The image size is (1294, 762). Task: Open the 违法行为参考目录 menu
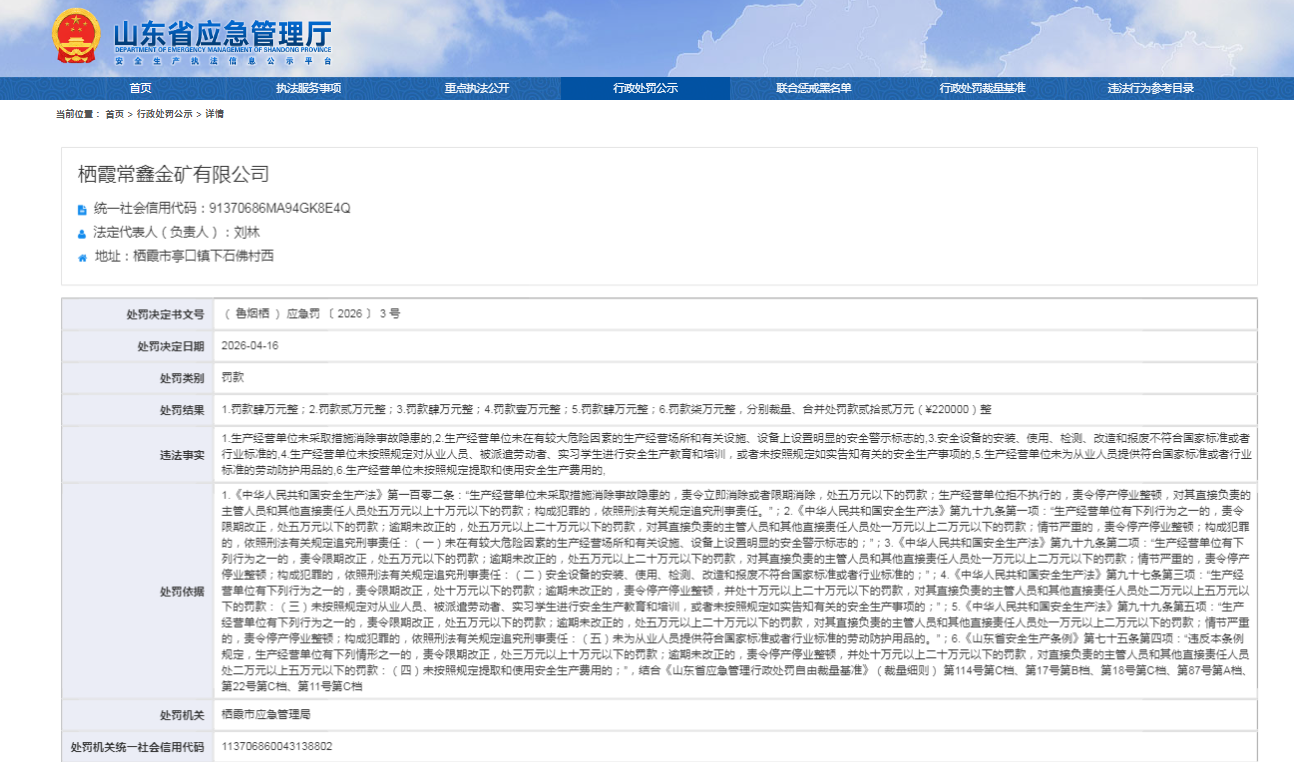pos(1150,88)
